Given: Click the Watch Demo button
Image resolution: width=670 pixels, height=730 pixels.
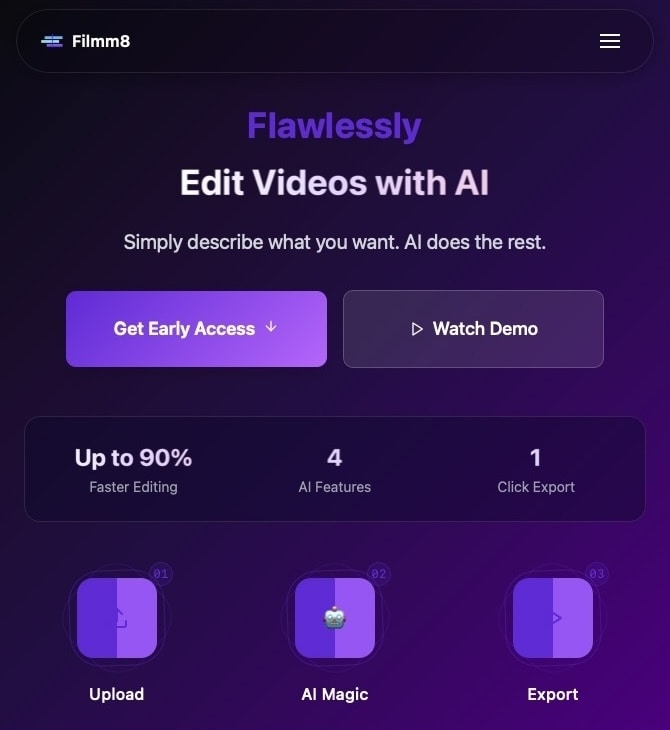Looking at the screenshot, I should pos(474,329).
